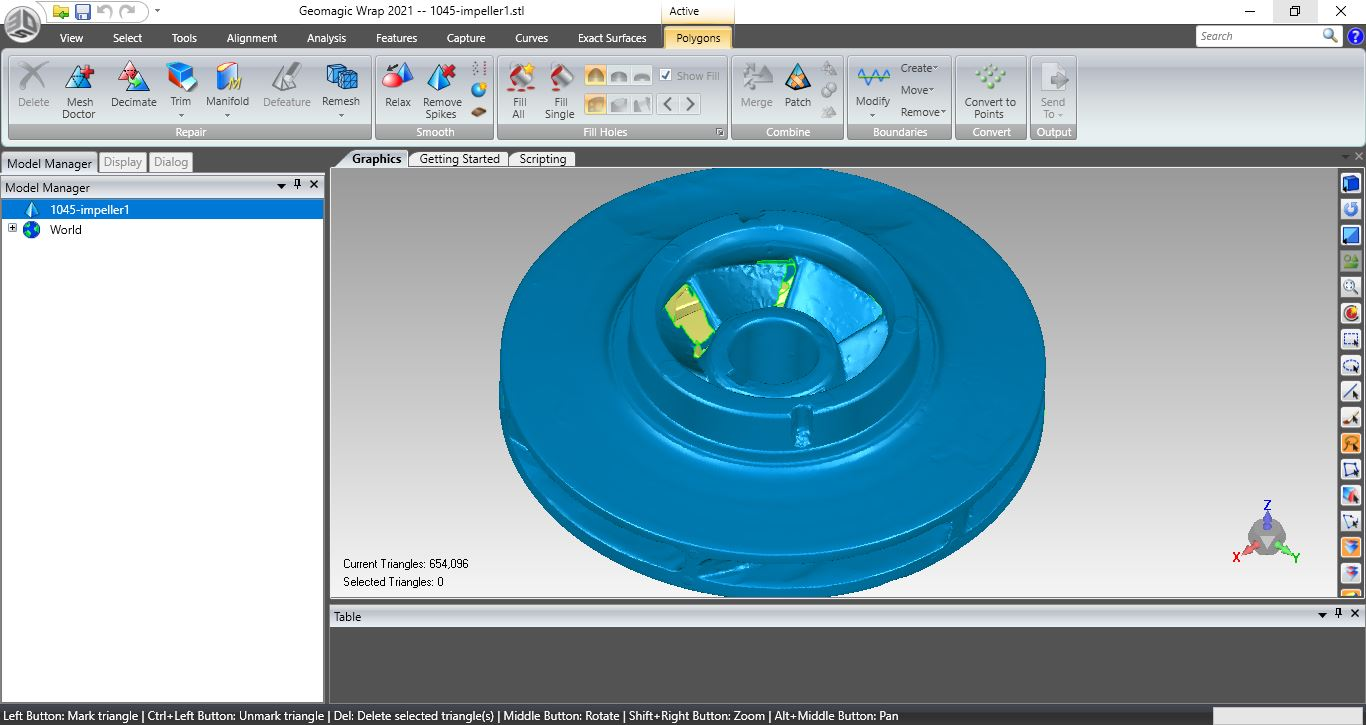
Task: Choose the ellipse selection tool
Action: (x=1351, y=365)
